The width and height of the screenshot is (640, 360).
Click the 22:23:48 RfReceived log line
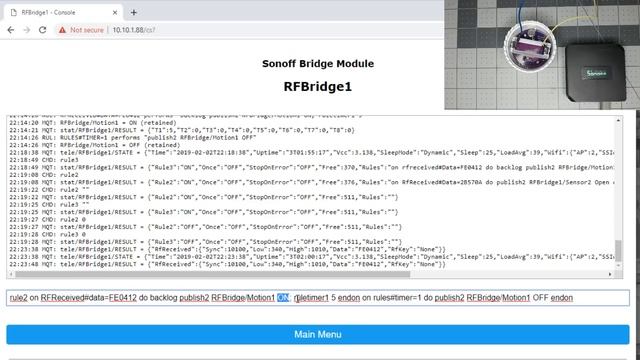click(x=227, y=264)
